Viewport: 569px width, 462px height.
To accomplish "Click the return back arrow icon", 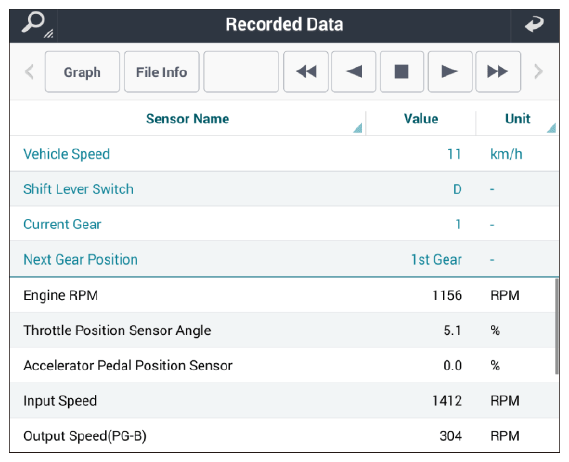I will 535,25.
